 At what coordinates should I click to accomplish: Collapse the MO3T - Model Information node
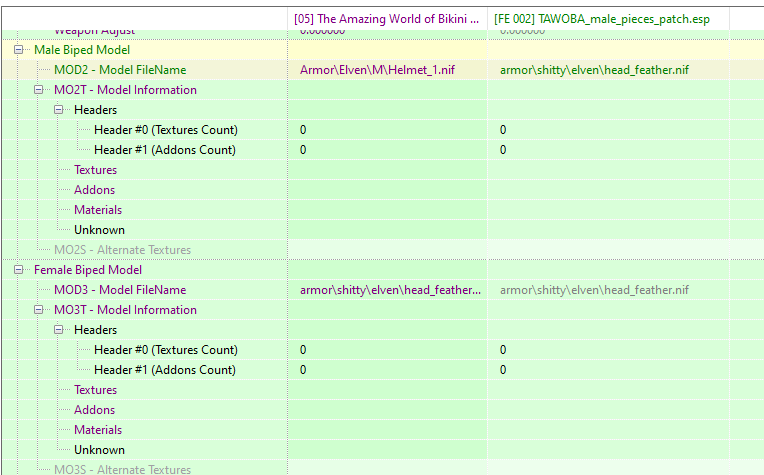point(38,310)
